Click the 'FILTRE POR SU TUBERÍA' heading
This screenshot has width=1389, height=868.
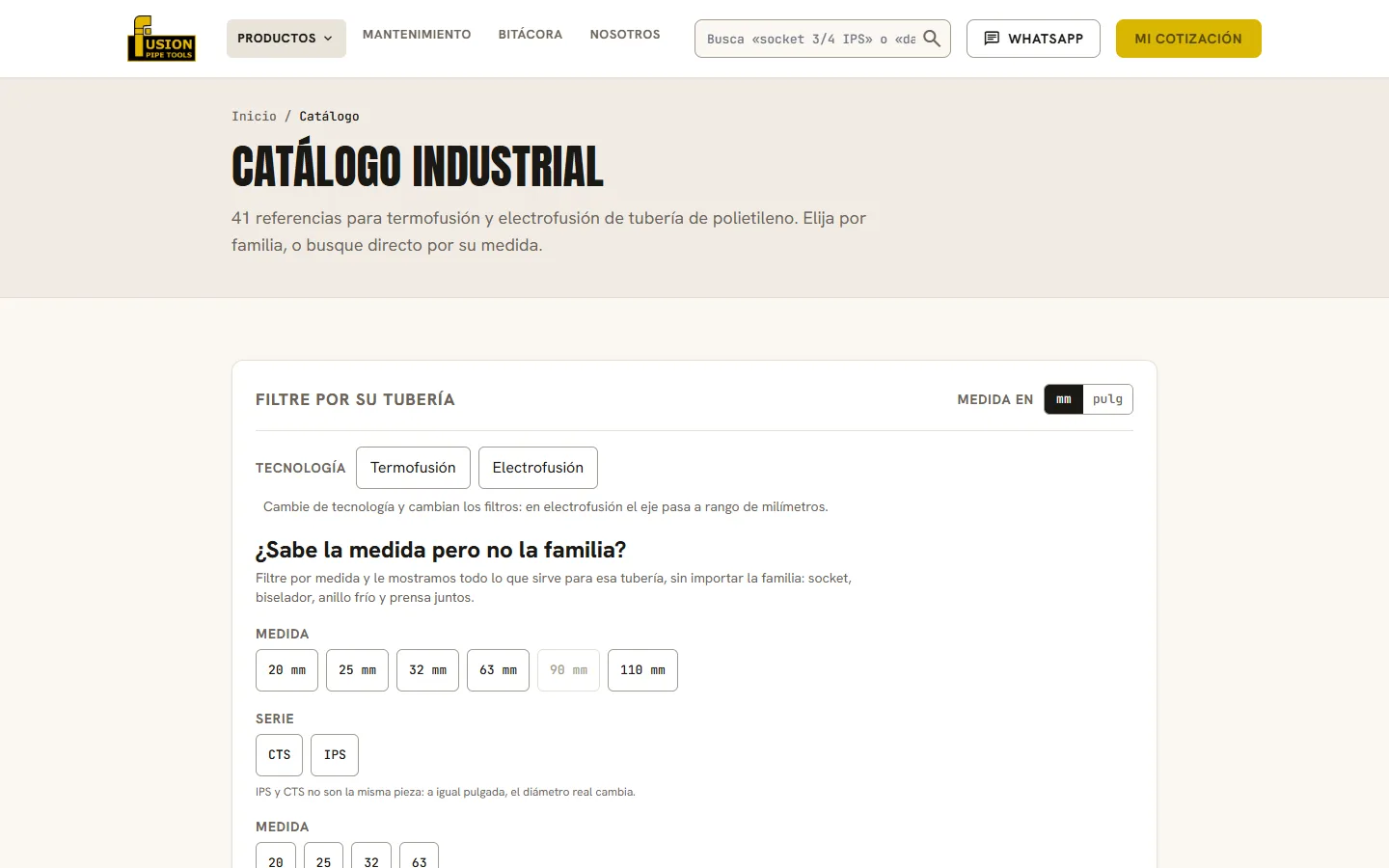[355, 399]
